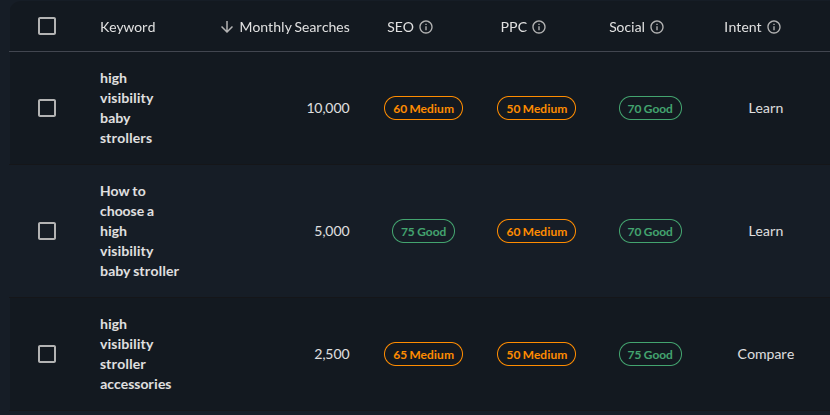Tick the 'stroller accessories' row checkbox

(47, 354)
